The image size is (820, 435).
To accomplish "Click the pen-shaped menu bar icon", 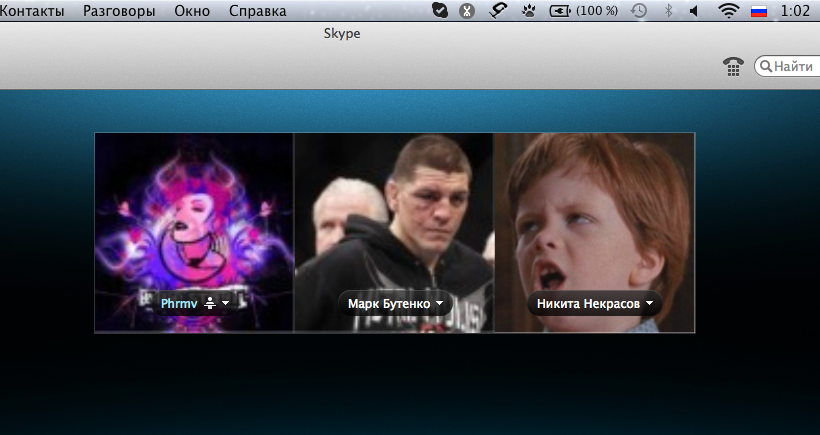I will pos(497,10).
